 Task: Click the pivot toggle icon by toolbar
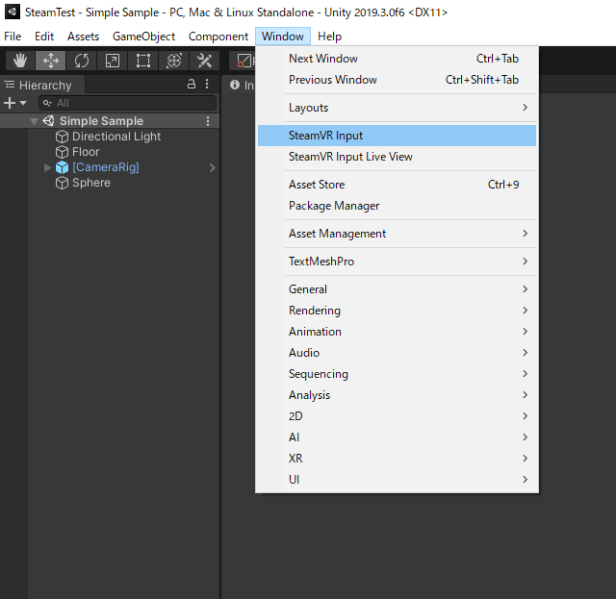[x=244, y=61]
